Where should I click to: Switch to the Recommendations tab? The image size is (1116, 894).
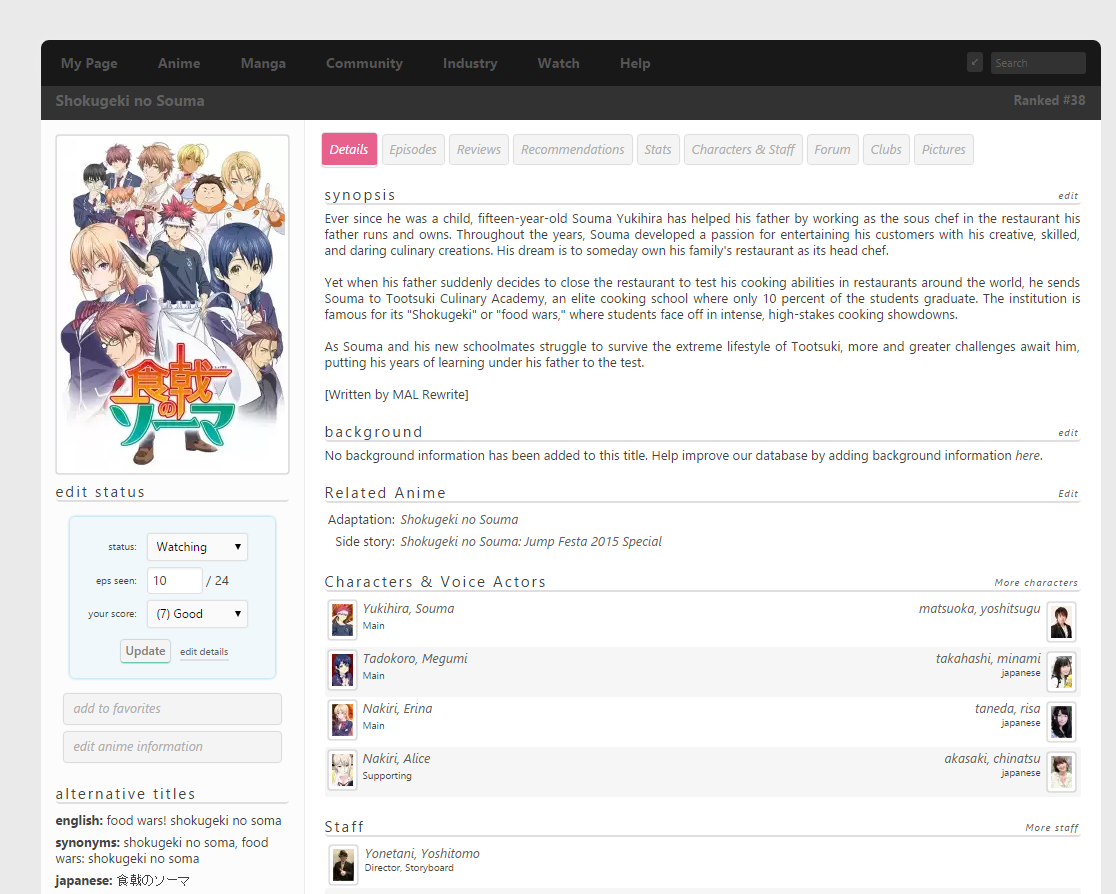click(572, 149)
